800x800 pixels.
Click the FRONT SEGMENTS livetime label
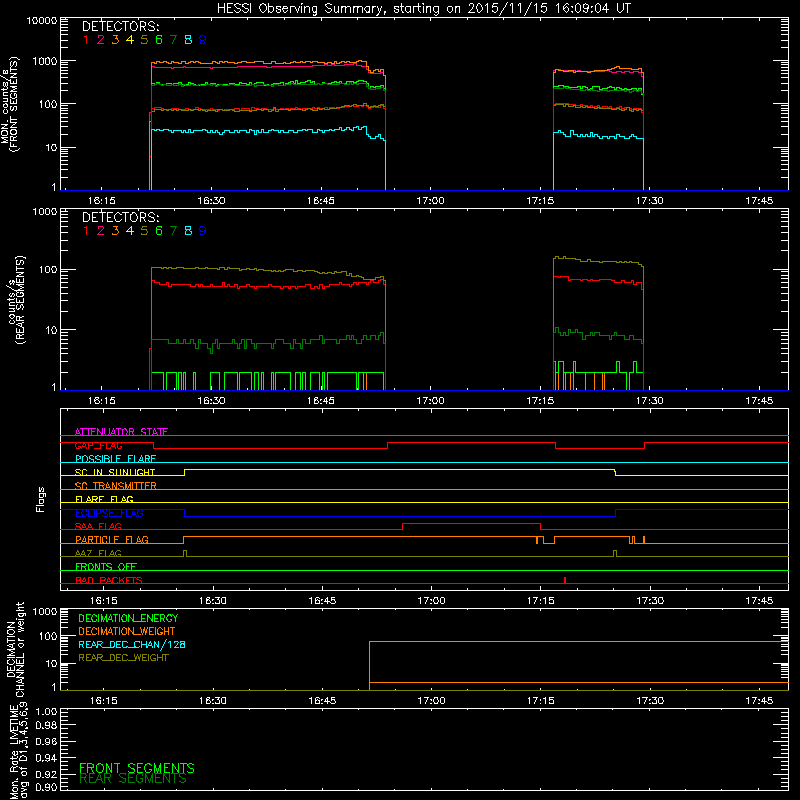tap(137, 768)
